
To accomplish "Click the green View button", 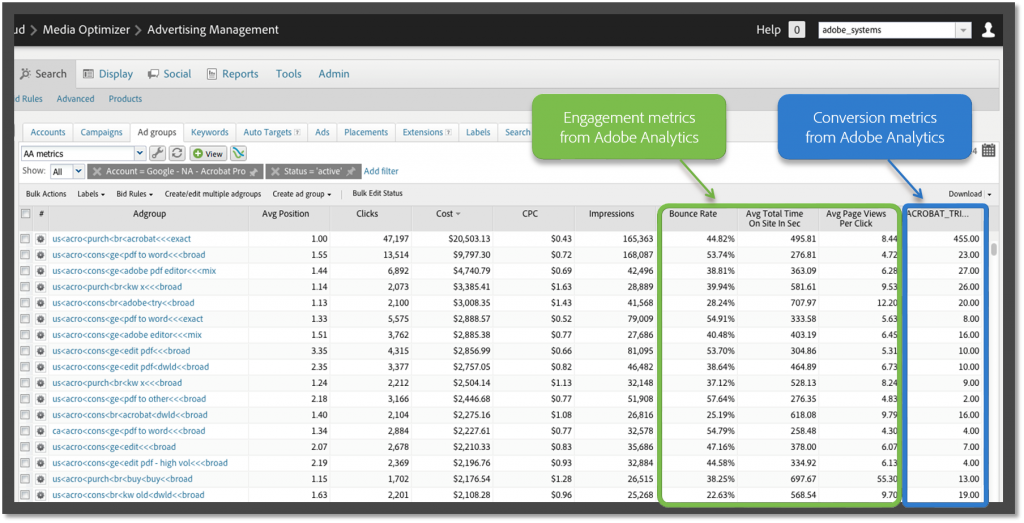I will [x=208, y=153].
